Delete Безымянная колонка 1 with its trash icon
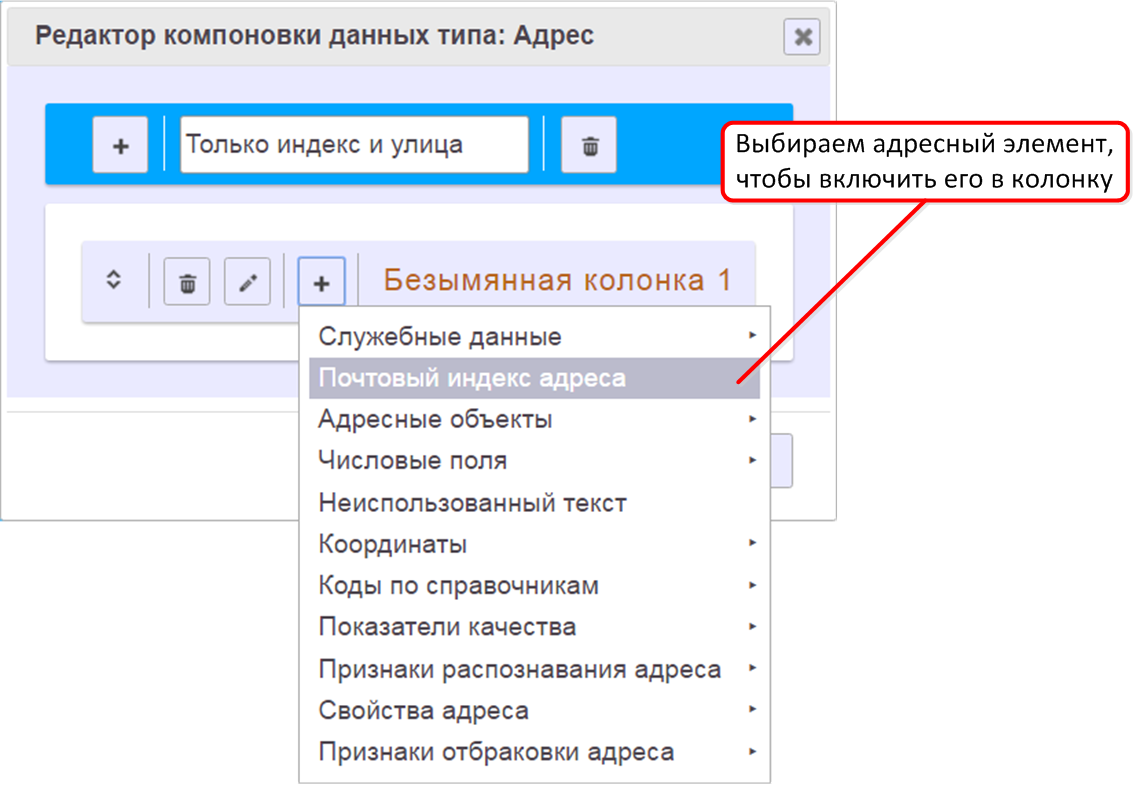Screen dimensions: 1133x785 187,283
